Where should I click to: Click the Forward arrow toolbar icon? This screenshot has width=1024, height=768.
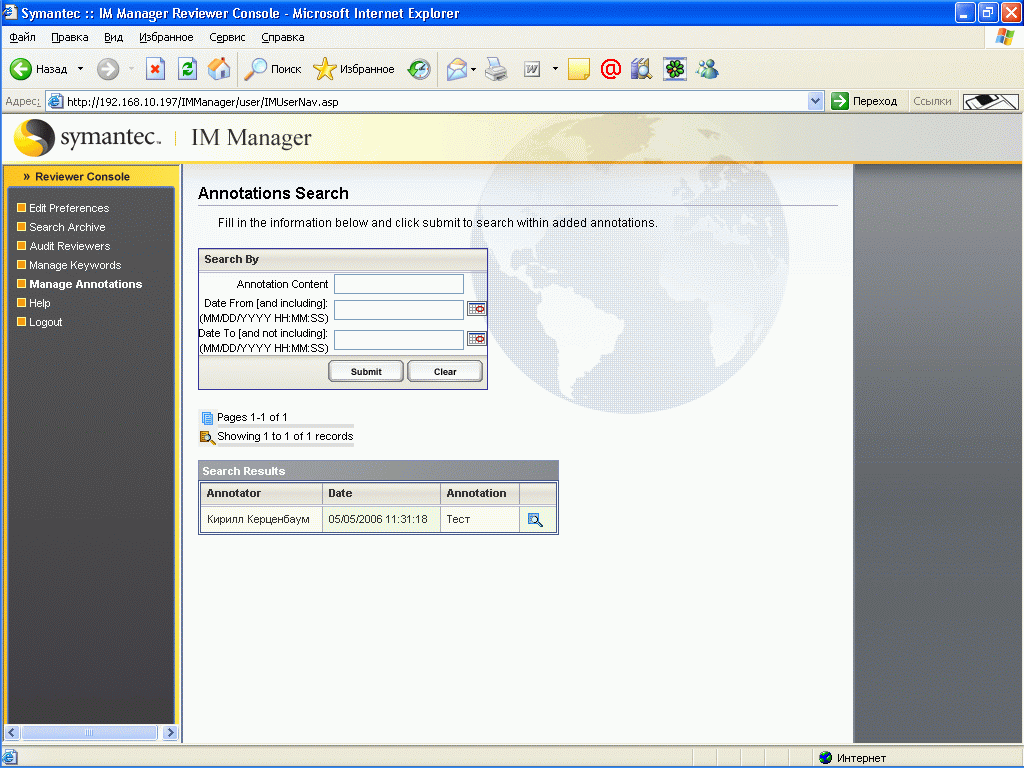[x=108, y=69]
